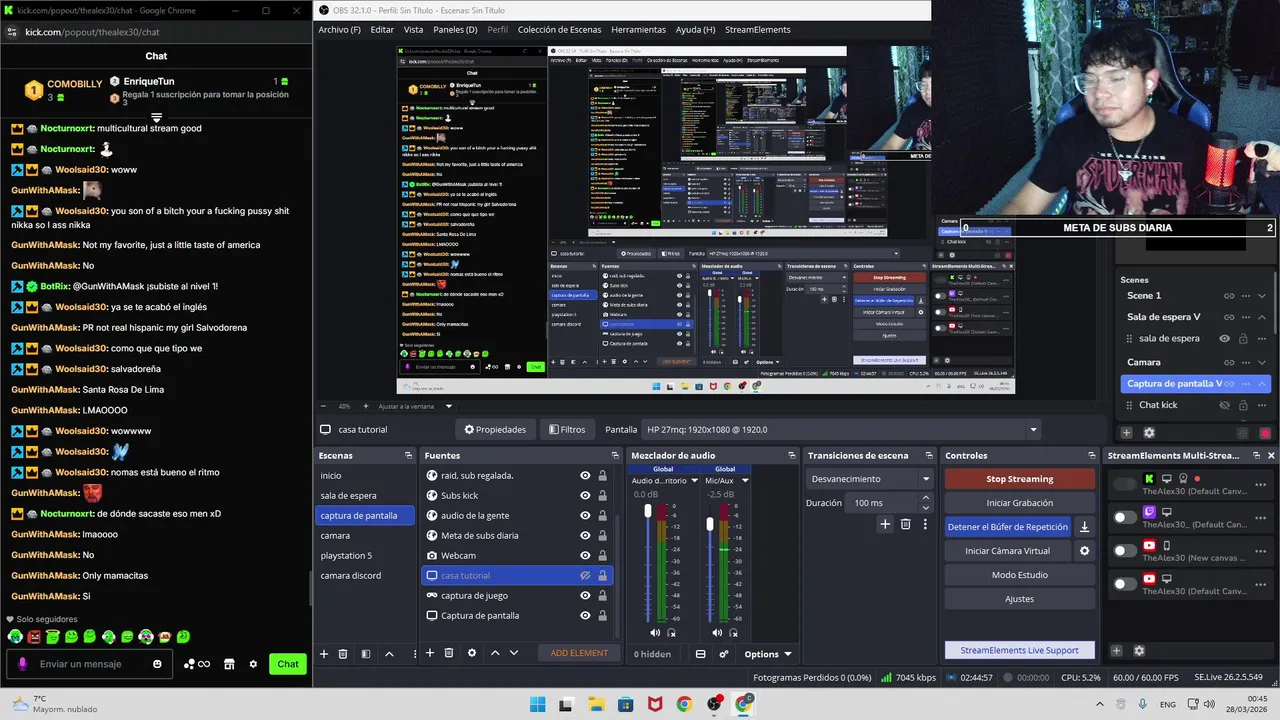Delete selected scene with Escenas trash icon
1280x720 pixels.
(x=343, y=653)
